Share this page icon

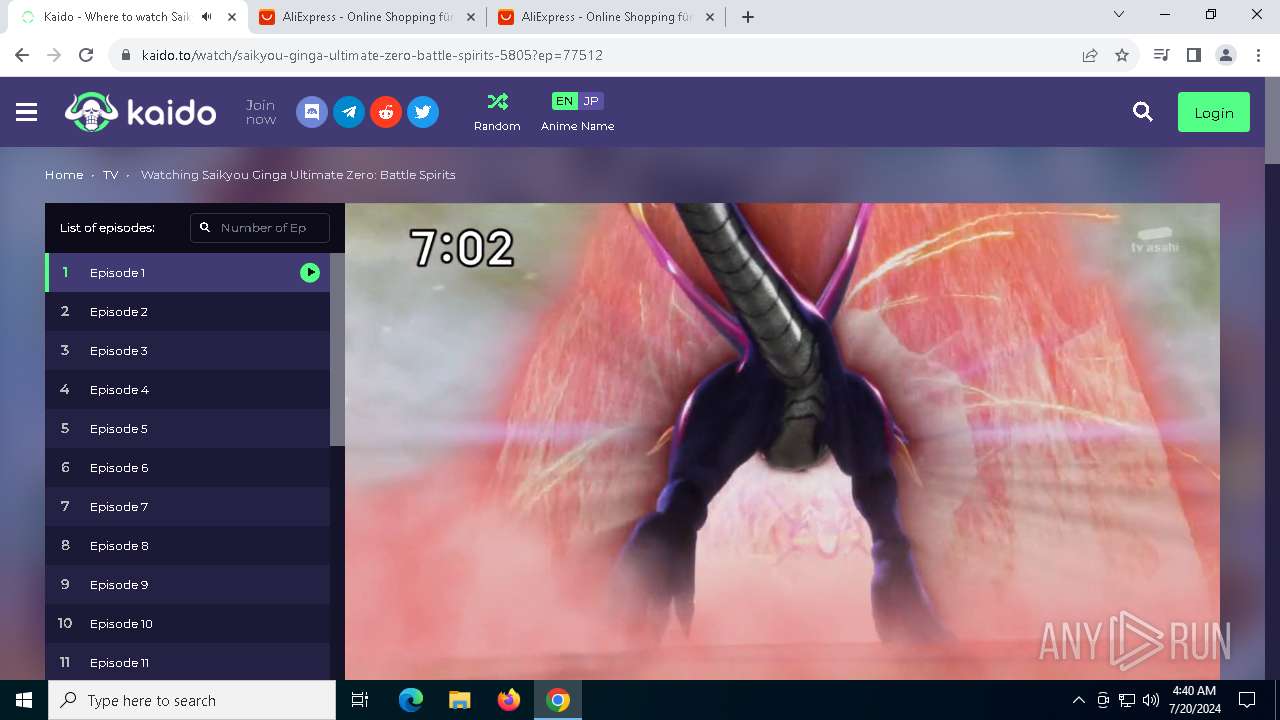pyautogui.click(x=1090, y=55)
